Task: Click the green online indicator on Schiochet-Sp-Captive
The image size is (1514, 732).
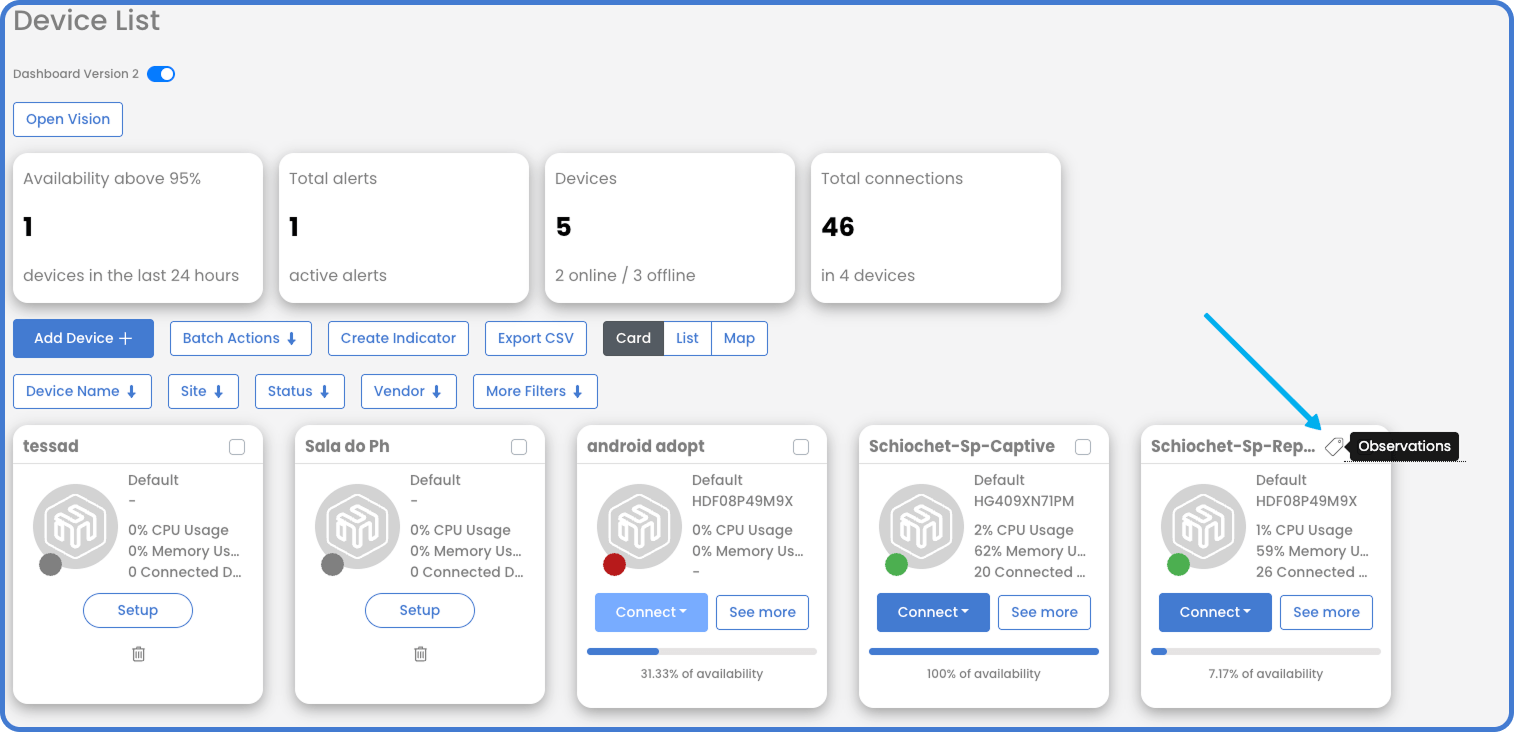Action: tap(896, 564)
